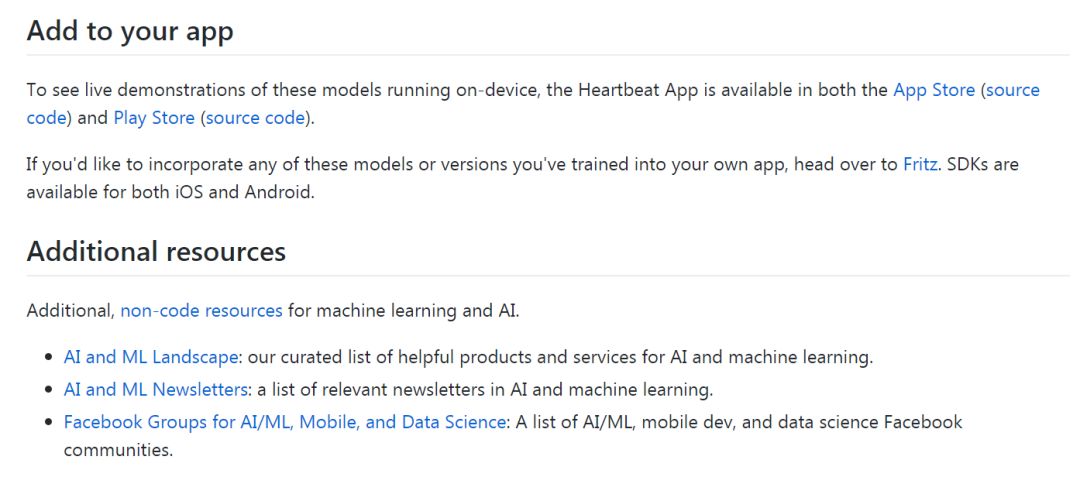
Task: Click the Add to your app heading
Action: tap(130, 31)
